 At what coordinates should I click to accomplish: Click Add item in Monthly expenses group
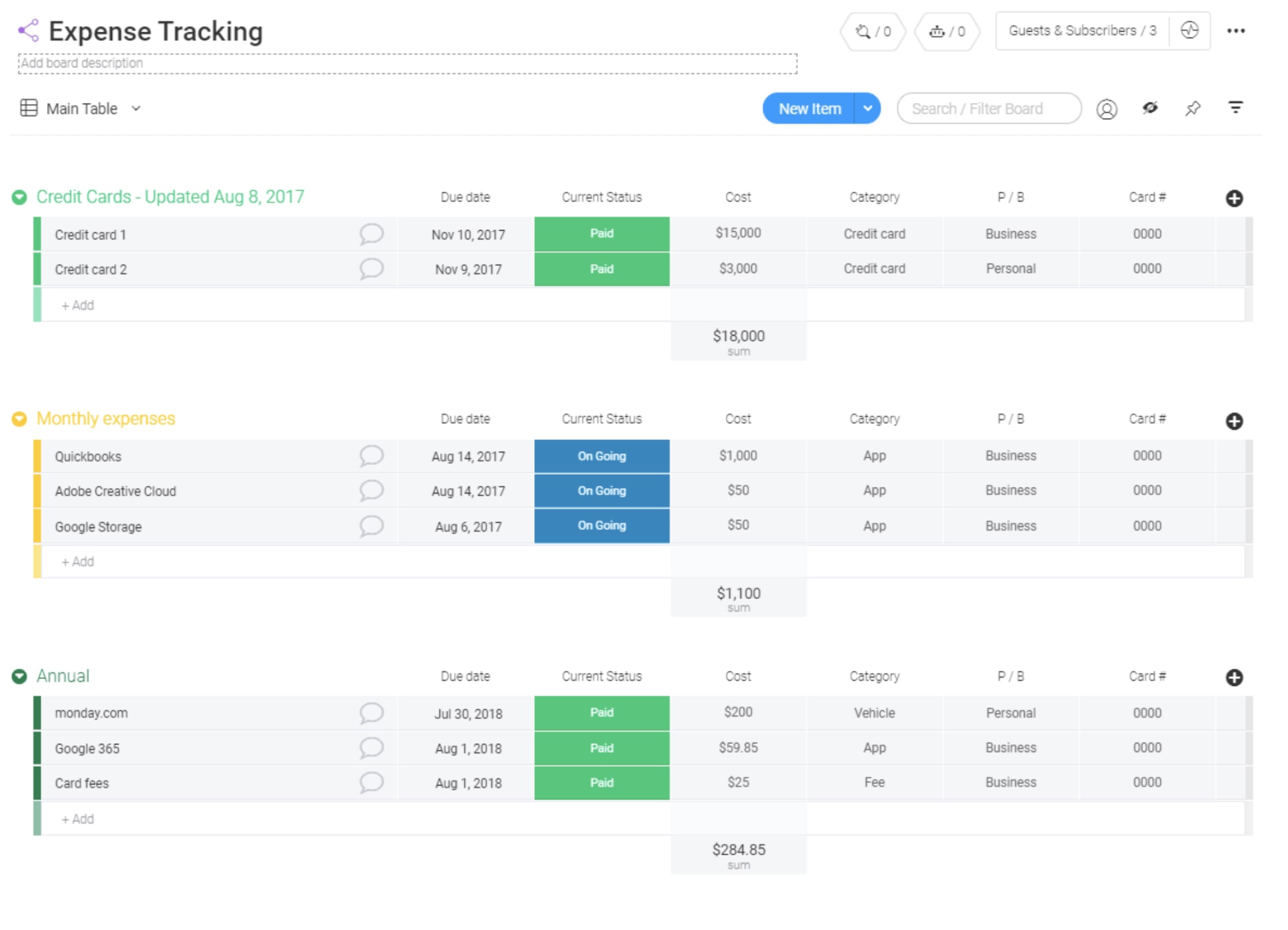pyautogui.click(x=77, y=560)
